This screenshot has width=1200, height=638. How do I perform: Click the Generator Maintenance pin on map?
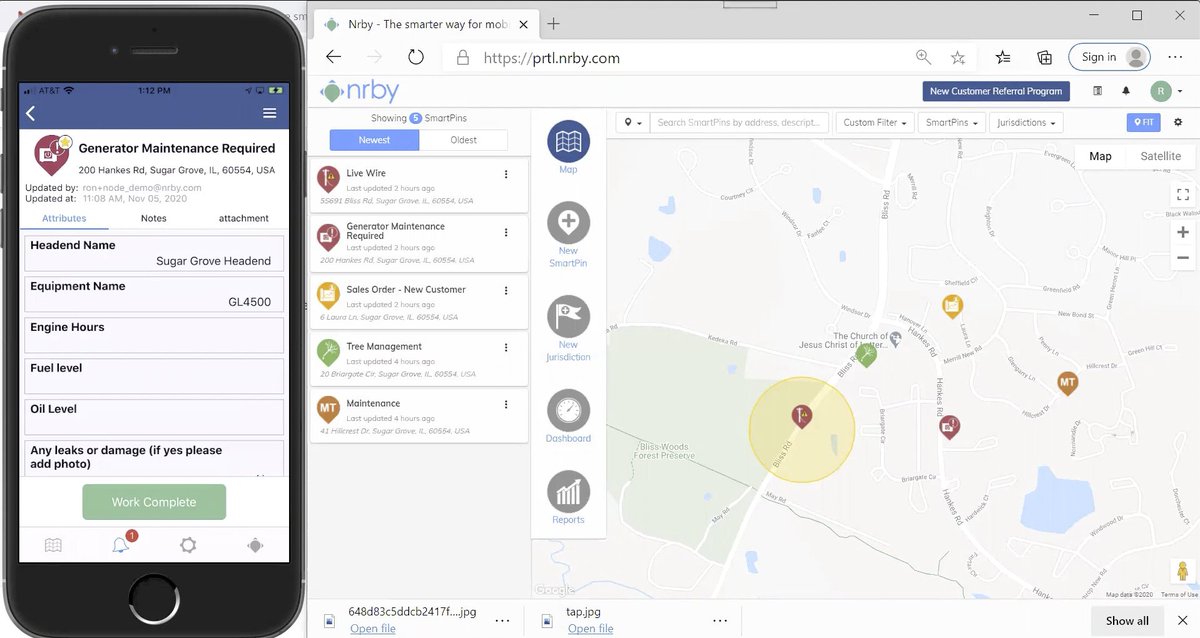coord(949,427)
